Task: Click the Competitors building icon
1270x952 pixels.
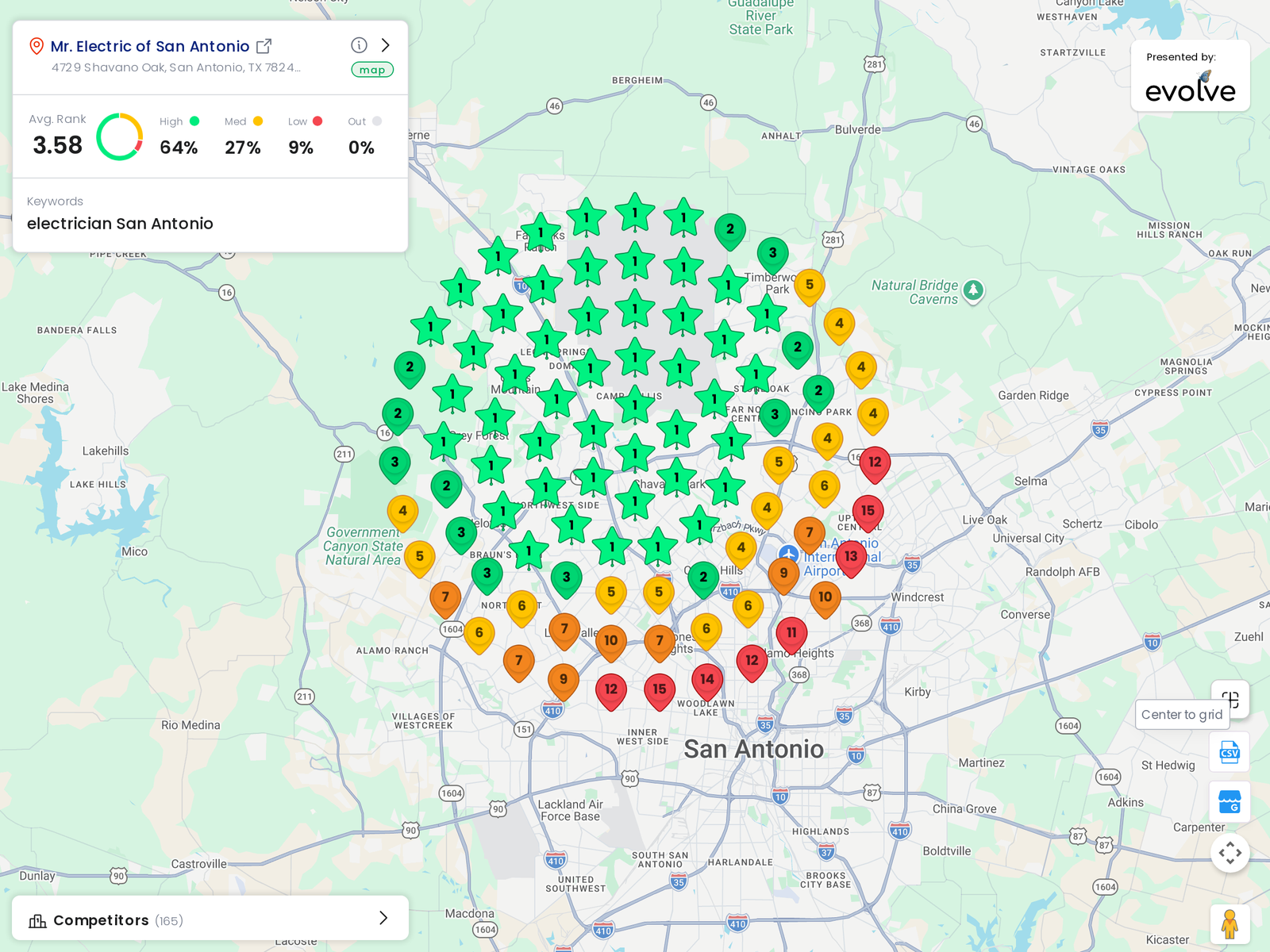Action: [x=37, y=920]
